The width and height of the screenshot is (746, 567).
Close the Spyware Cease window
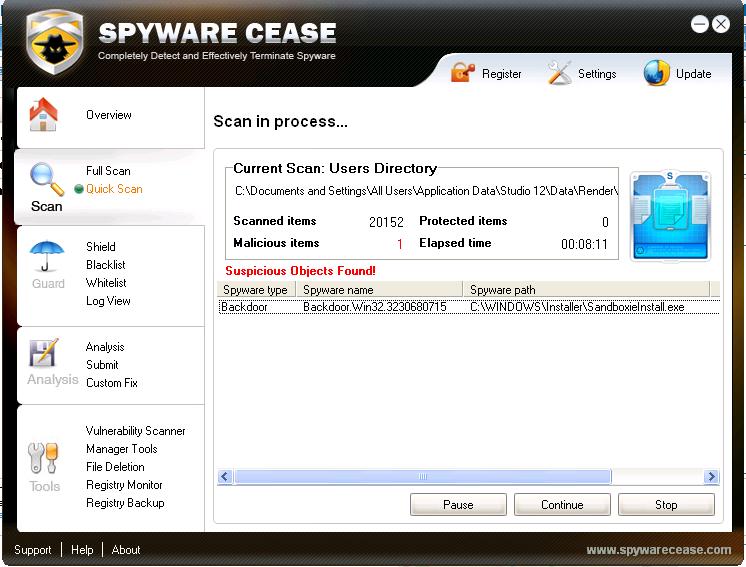click(x=721, y=24)
